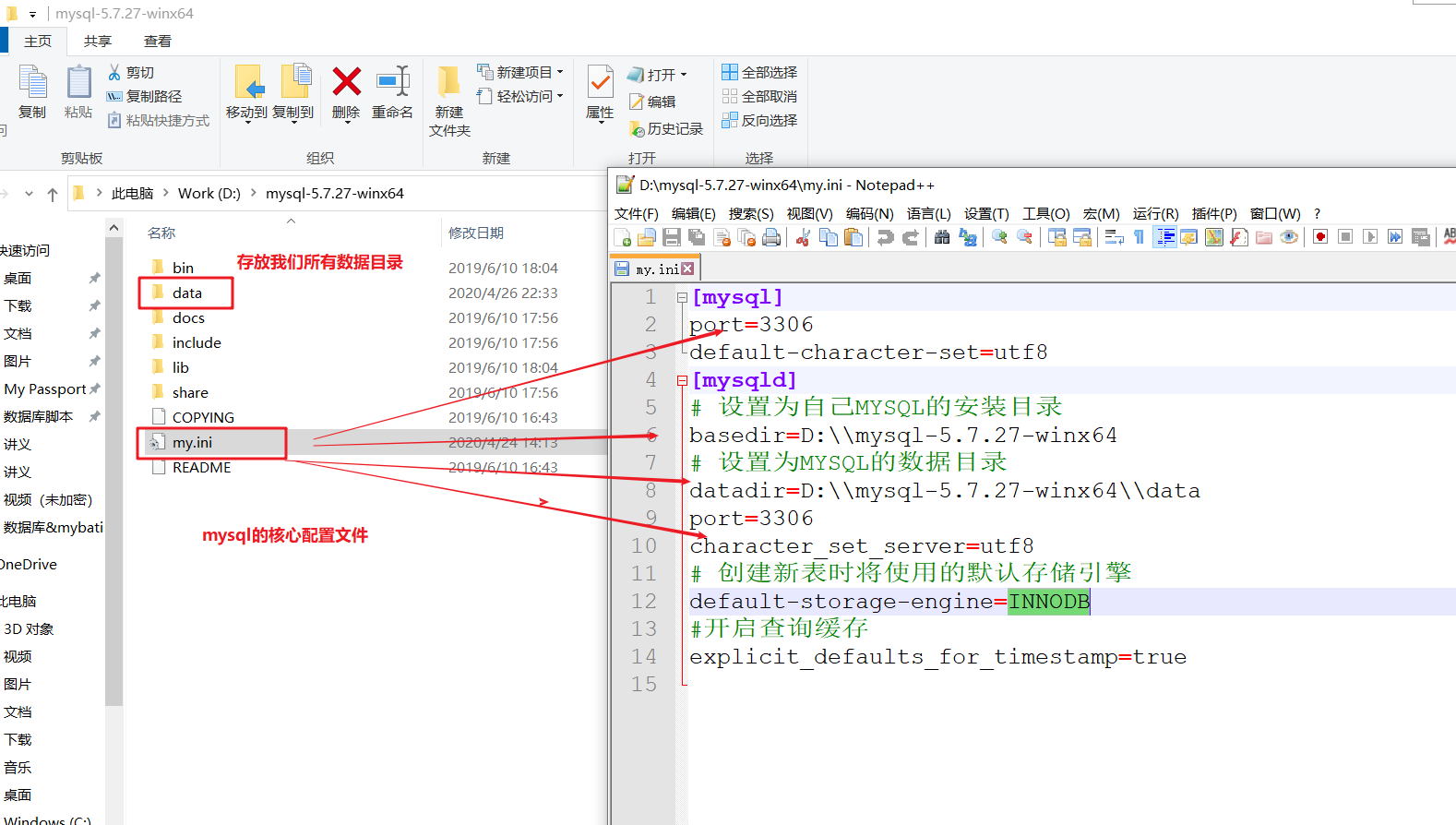Click the Save recorded macro icon
The image size is (1456, 825).
(1420, 238)
